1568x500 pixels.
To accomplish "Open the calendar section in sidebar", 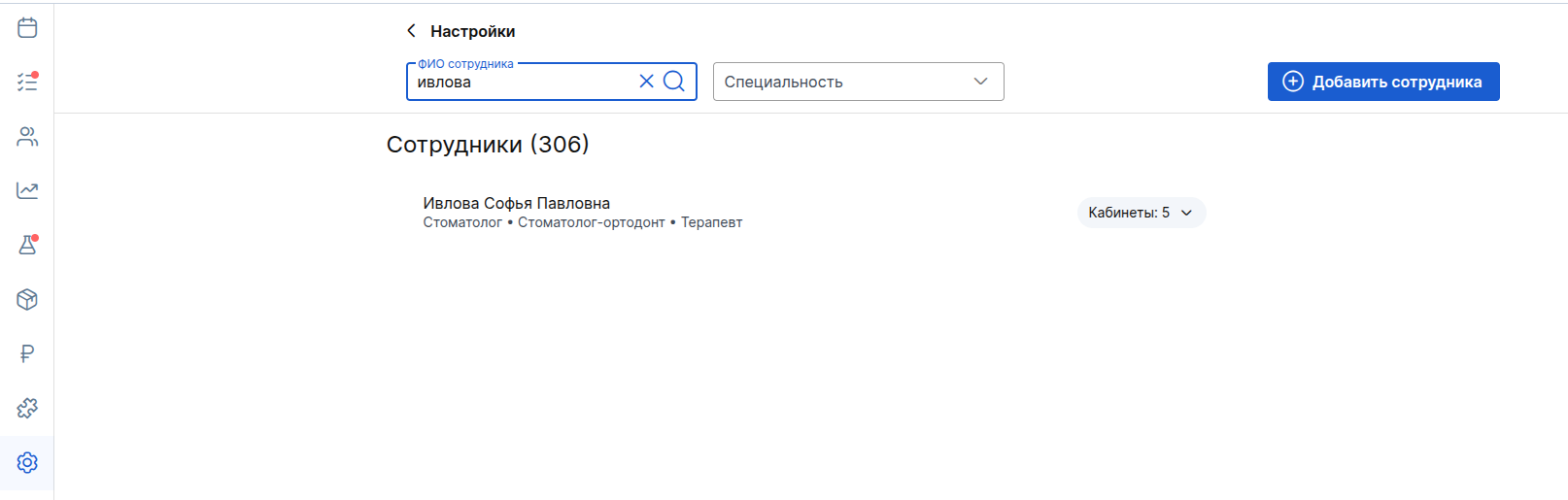I will click(27, 27).
